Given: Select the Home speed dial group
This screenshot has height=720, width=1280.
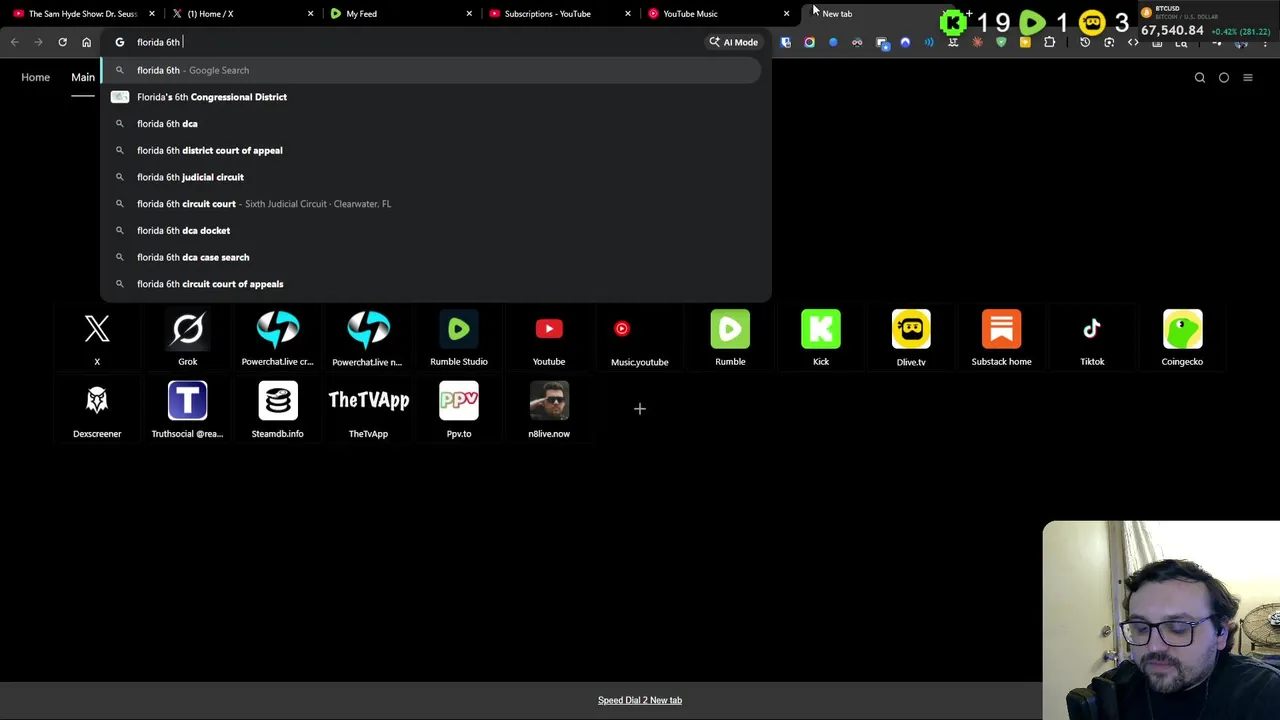Looking at the screenshot, I should (x=35, y=77).
